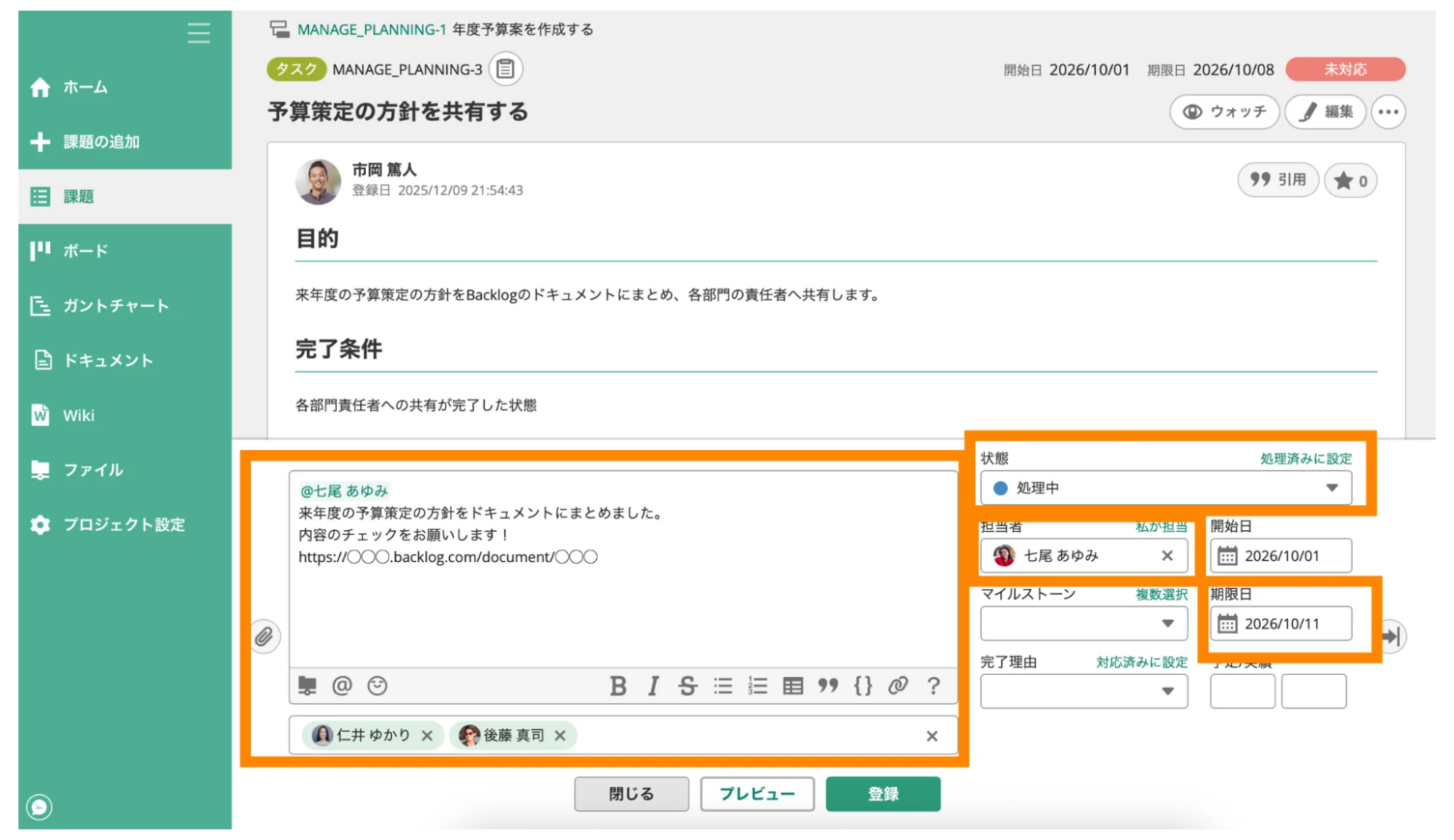This screenshot has height=840, width=1454.
Task: Click 未対応 status badge
Action: tap(1345, 69)
